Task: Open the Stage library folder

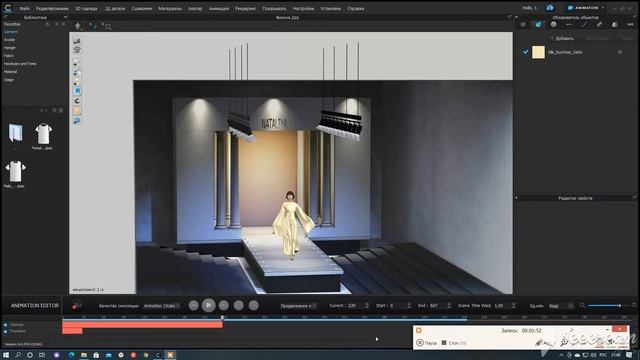Action: click(9, 80)
